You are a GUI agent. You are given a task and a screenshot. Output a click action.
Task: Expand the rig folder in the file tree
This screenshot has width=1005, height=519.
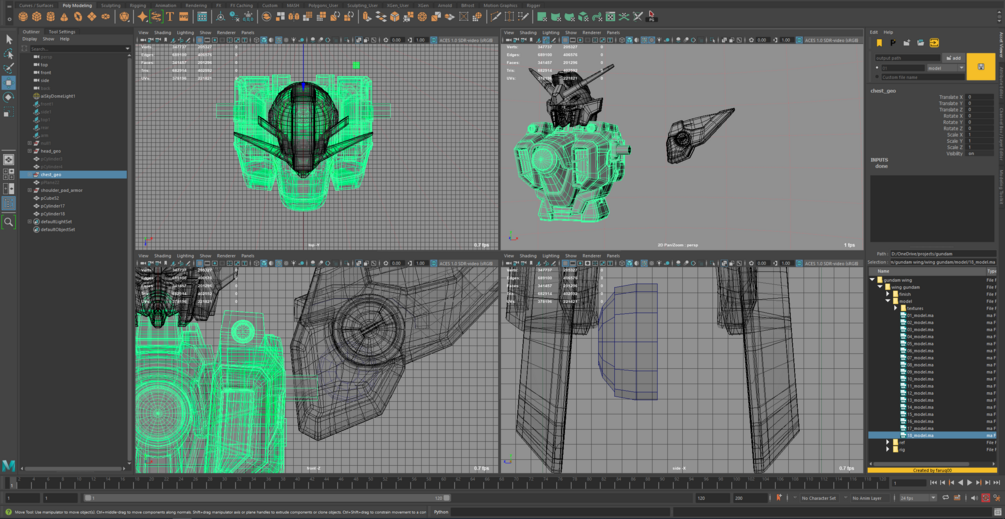pos(888,449)
